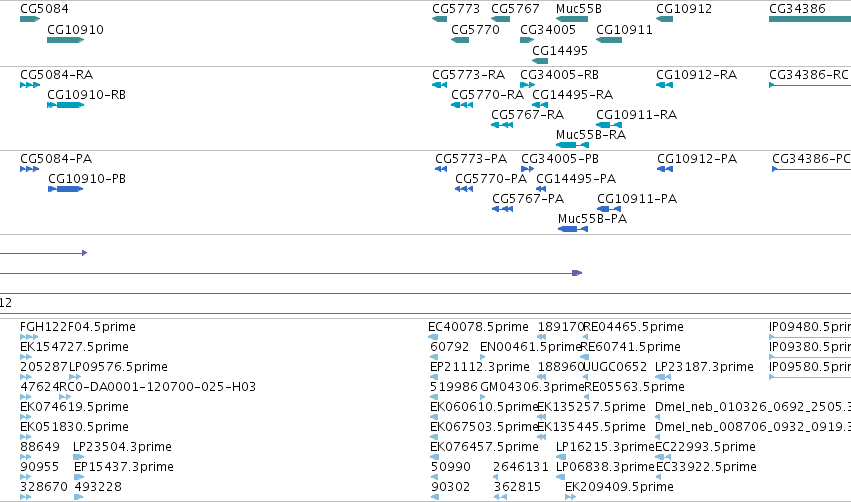
Task: Click the RC0-DA0001-120700-025-H03 label
Action: (x=157, y=387)
